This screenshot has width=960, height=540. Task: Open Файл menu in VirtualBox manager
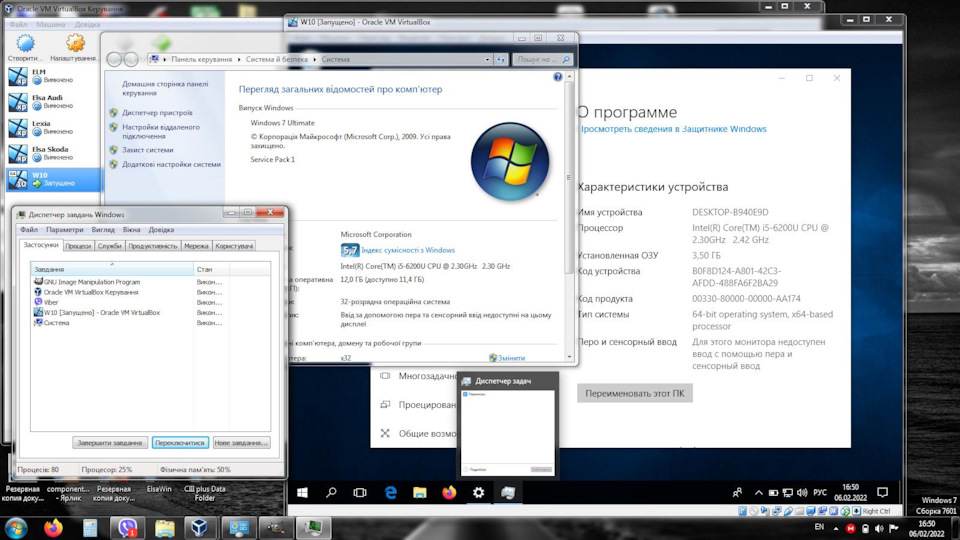(x=18, y=24)
